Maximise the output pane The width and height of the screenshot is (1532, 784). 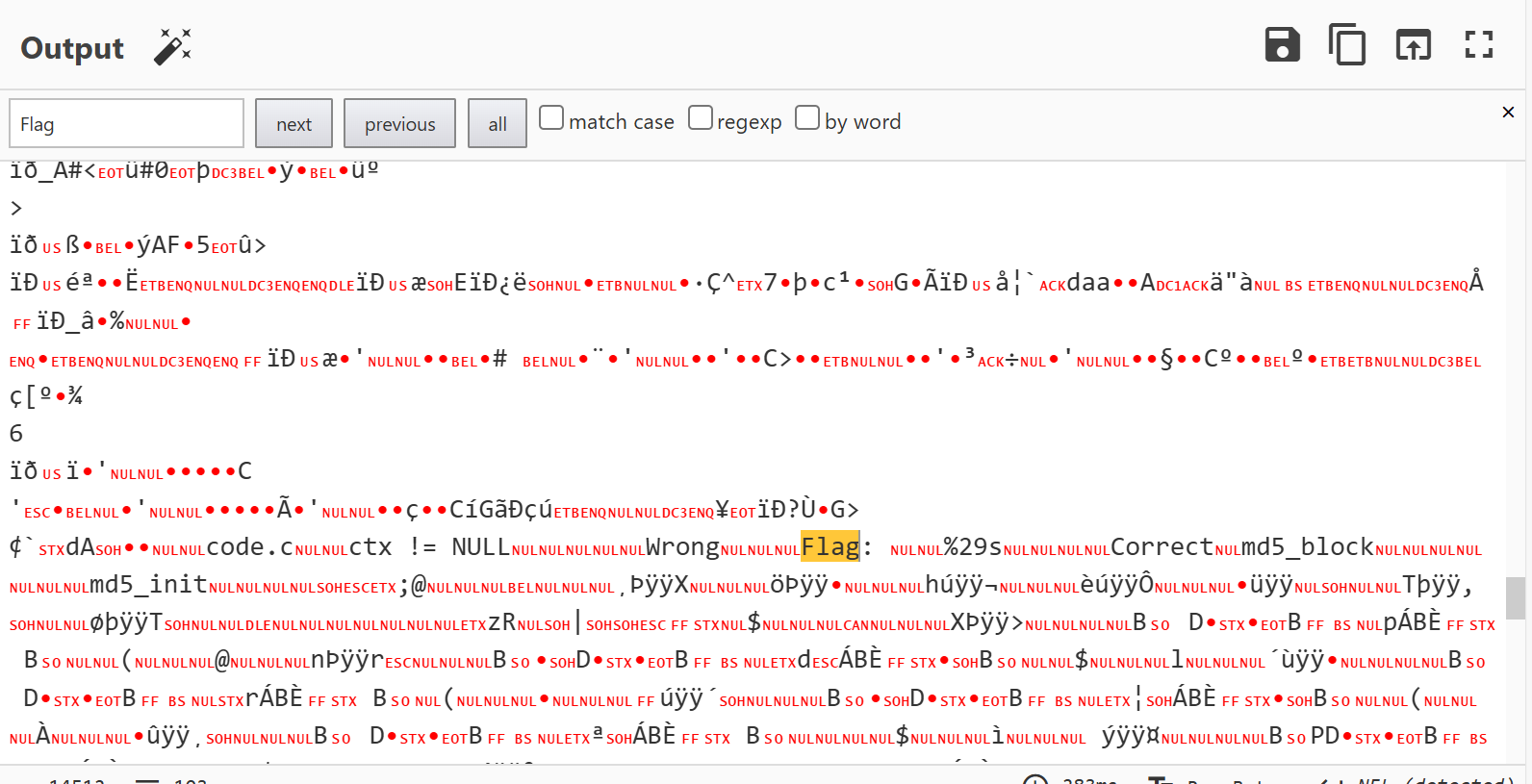click(1478, 45)
